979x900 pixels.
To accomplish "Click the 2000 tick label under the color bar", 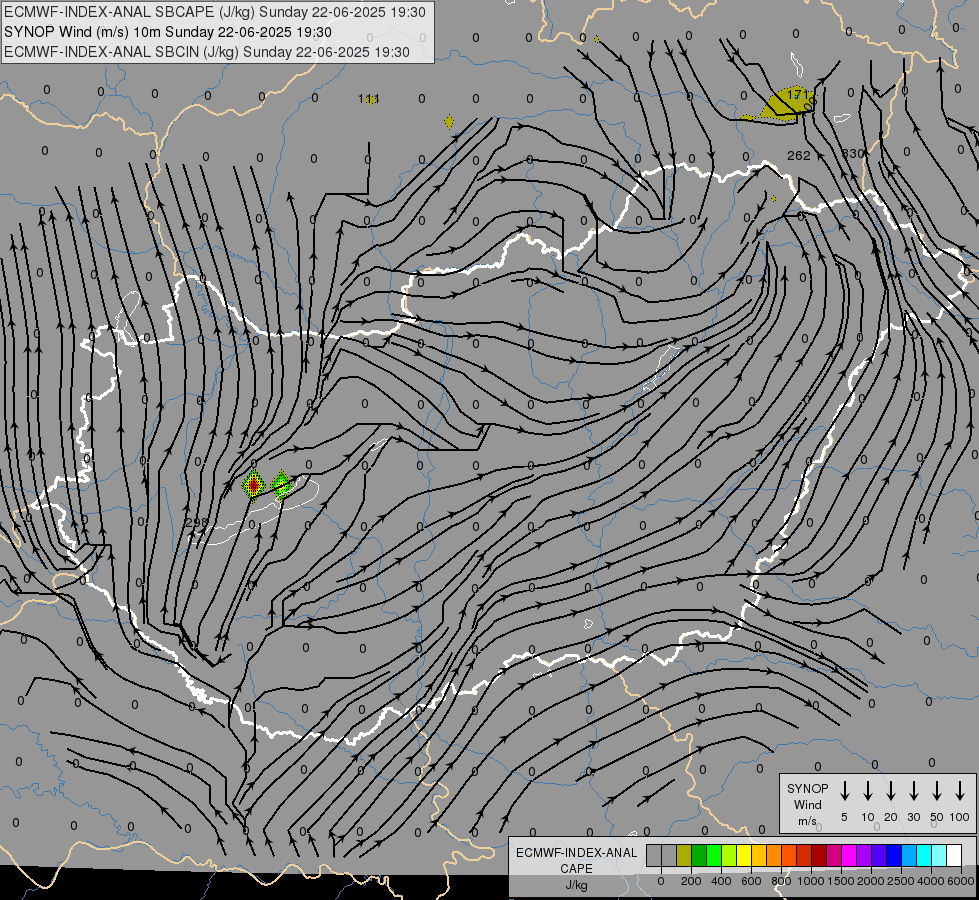I will (871, 881).
